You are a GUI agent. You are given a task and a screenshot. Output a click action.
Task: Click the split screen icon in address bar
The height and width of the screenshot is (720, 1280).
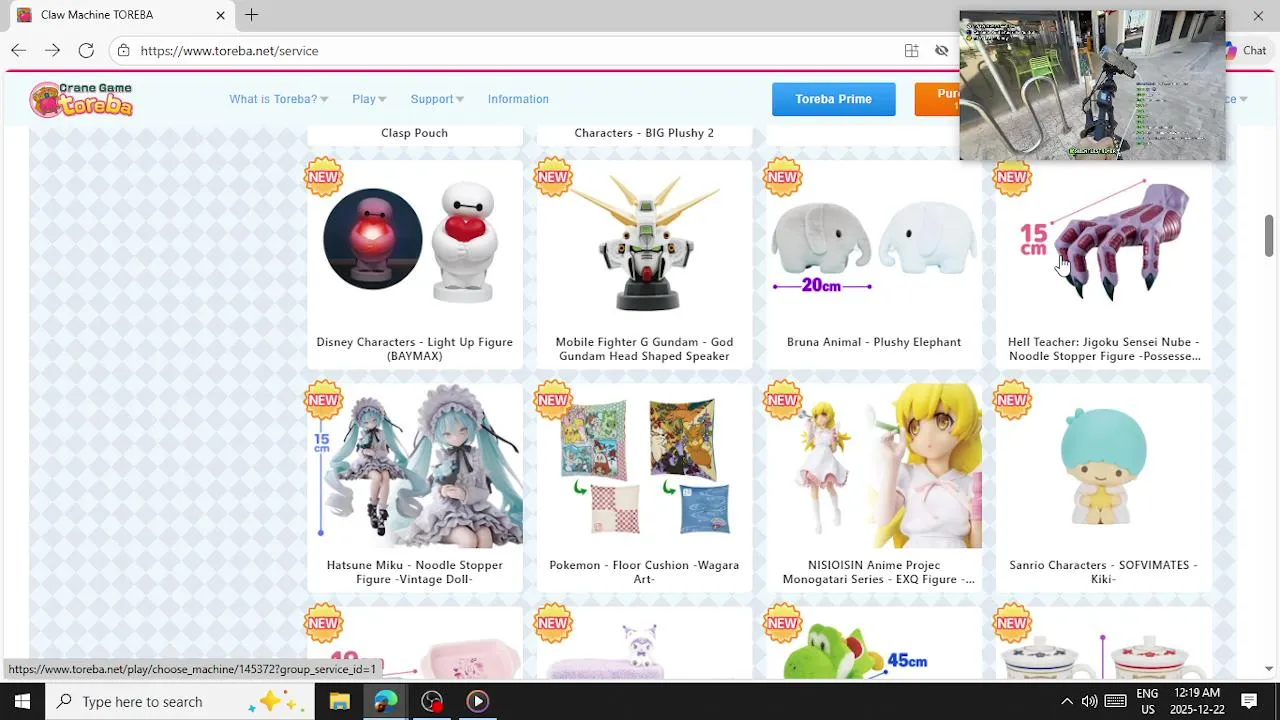[x=911, y=50]
